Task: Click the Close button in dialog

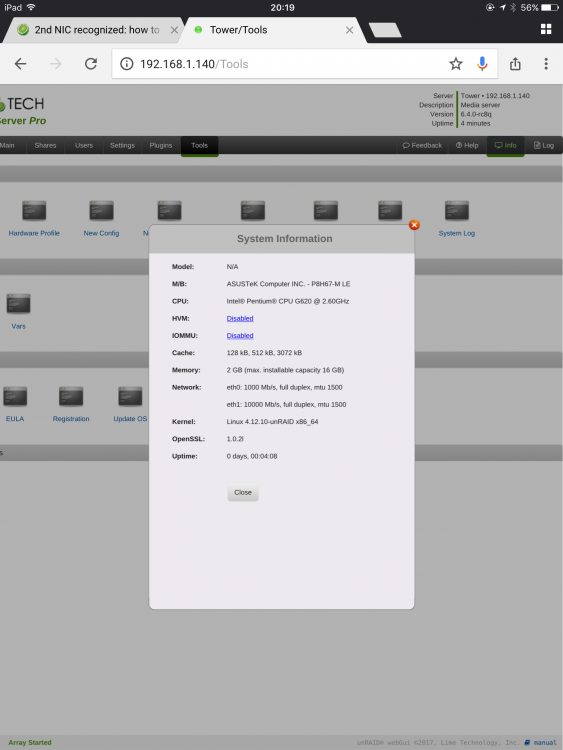Action: click(243, 493)
